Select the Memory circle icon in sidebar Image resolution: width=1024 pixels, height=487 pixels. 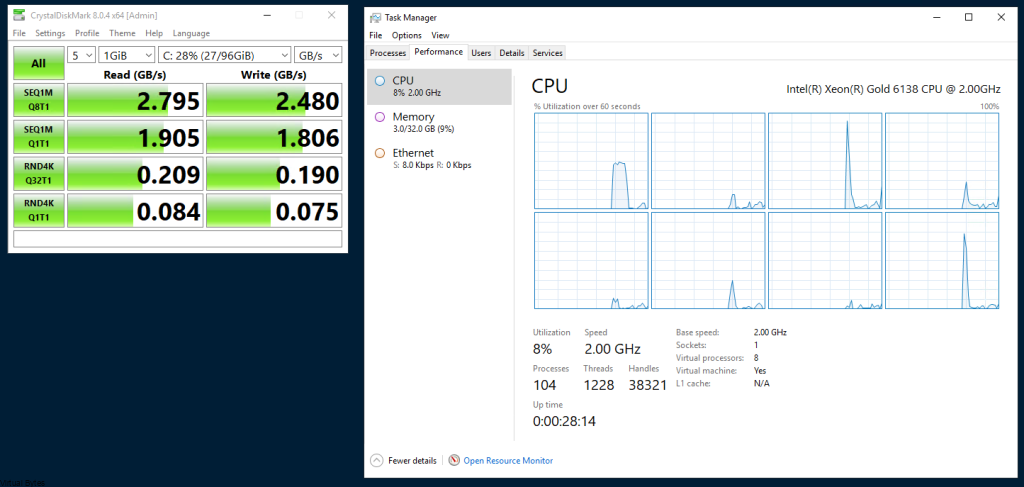tap(380, 118)
